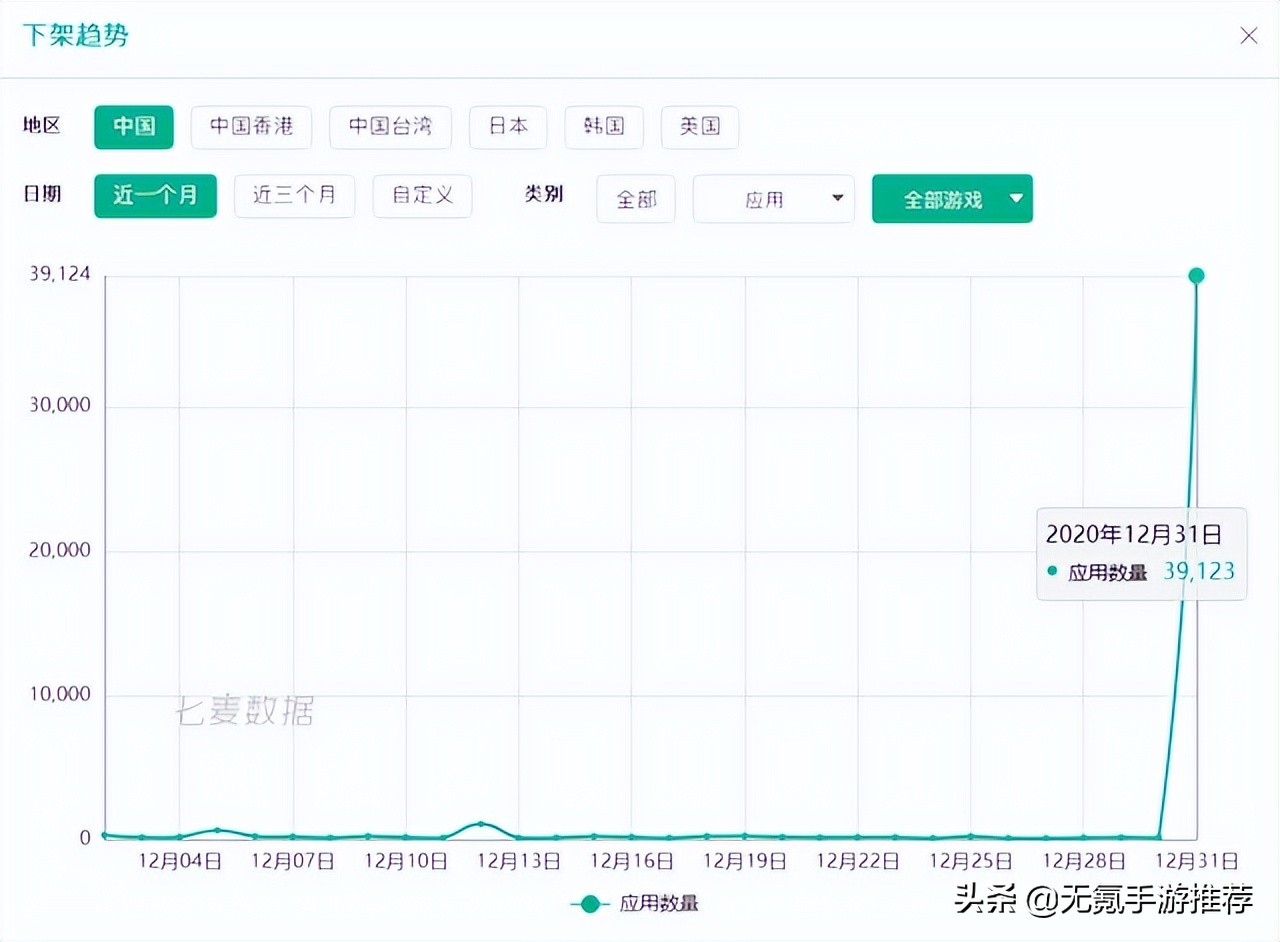Click the 七麦数据 watermark on the chart
1280x942 pixels.
(x=247, y=713)
